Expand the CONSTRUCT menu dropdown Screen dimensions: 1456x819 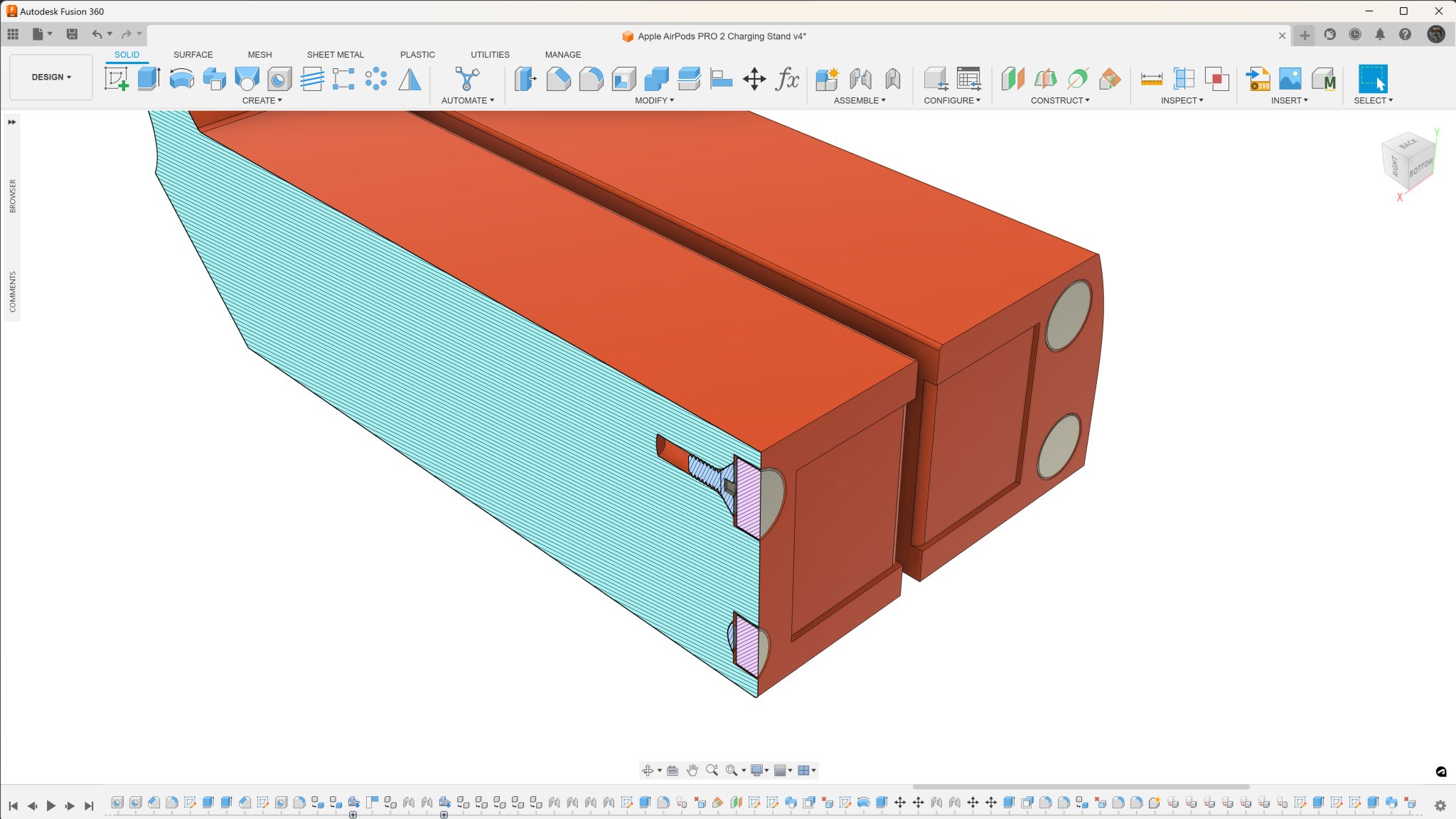(1059, 100)
